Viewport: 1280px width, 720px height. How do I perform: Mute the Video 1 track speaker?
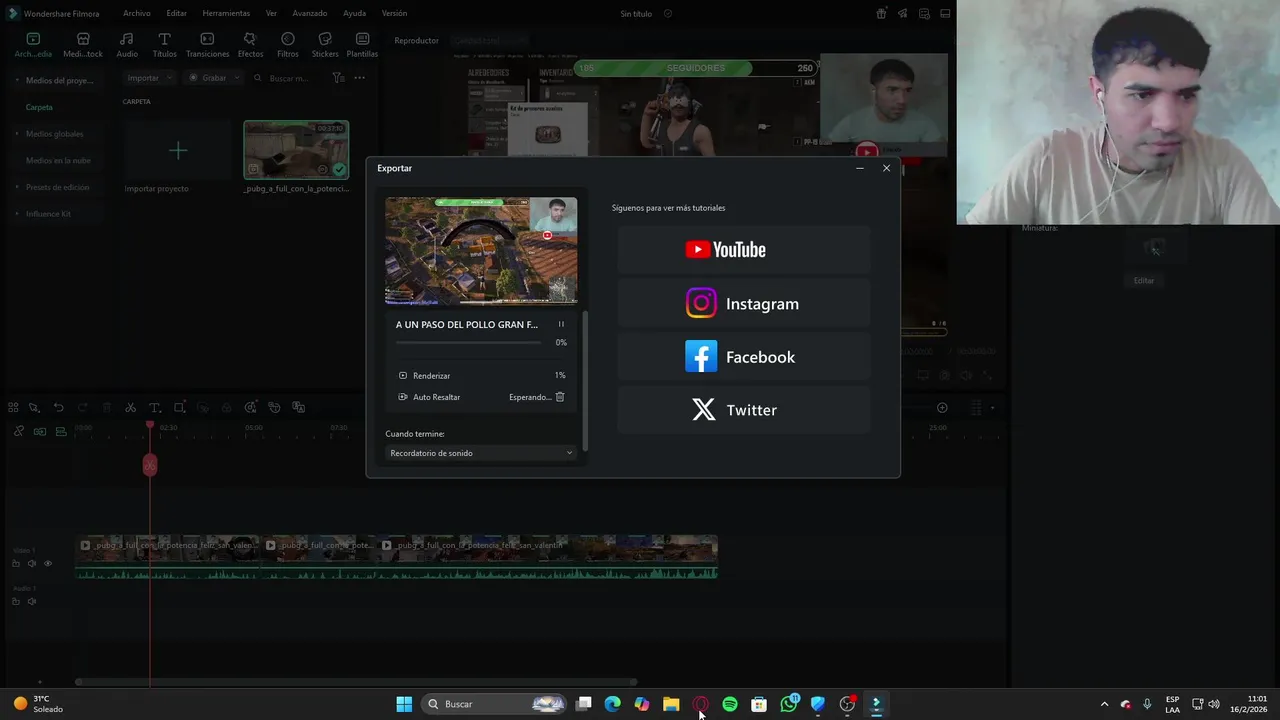(31, 563)
